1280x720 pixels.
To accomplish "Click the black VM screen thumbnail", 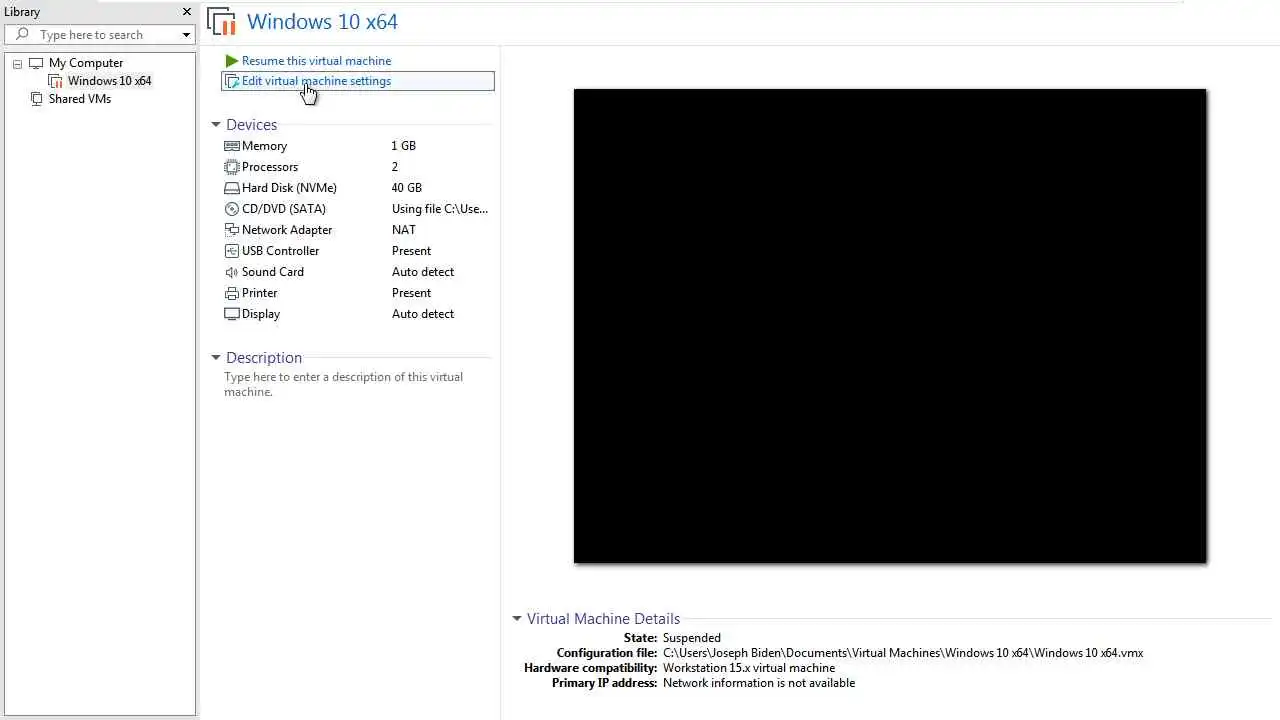I will point(890,326).
